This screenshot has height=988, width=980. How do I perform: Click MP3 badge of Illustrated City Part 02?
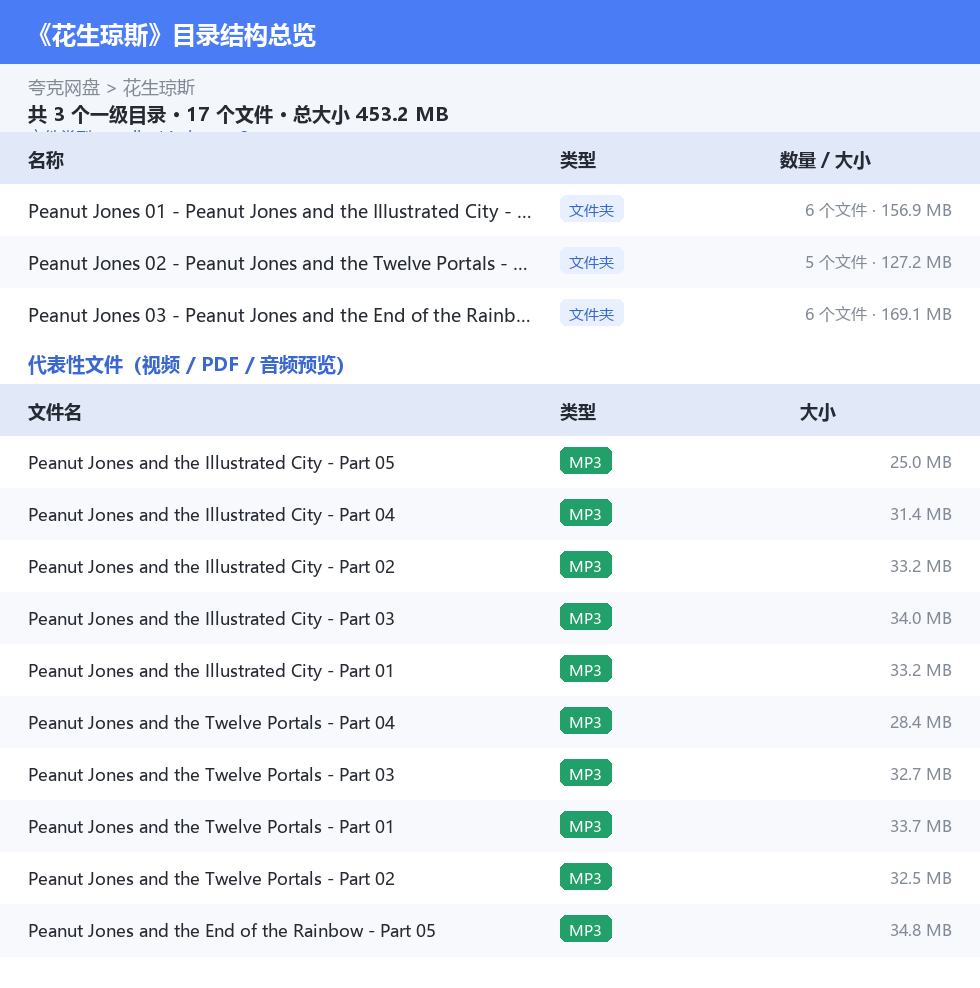pyautogui.click(x=585, y=565)
